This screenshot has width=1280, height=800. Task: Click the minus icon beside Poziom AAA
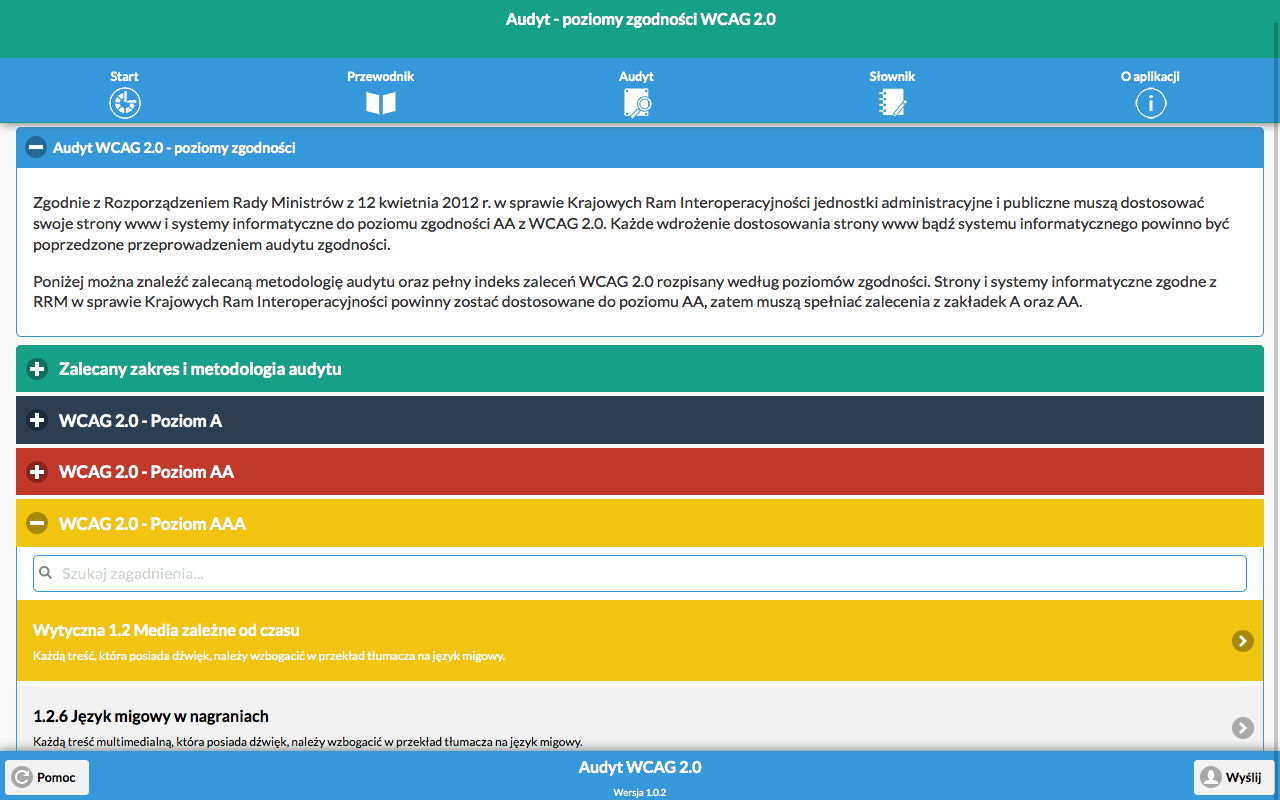pos(37,523)
